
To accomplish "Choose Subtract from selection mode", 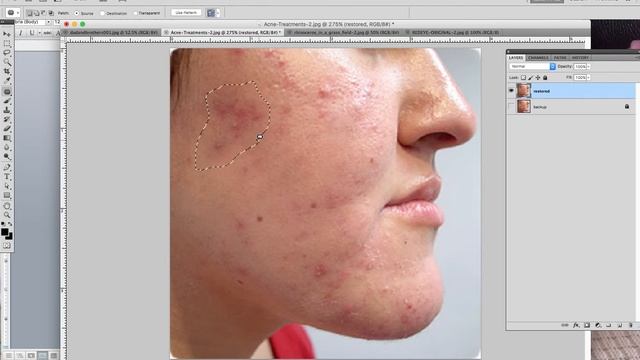I will (43, 13).
